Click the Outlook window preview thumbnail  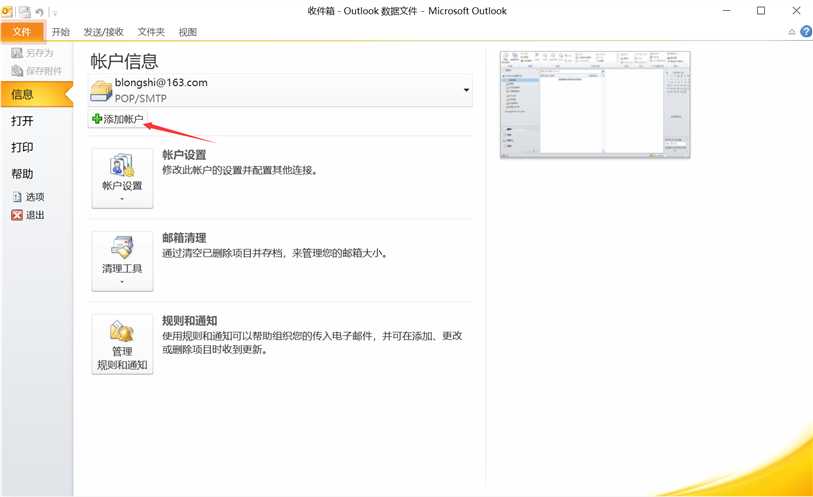point(595,104)
